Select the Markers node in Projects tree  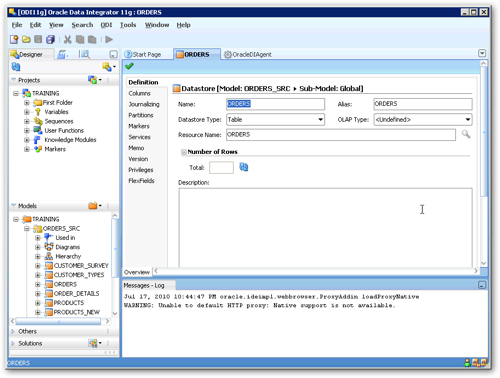pos(55,149)
